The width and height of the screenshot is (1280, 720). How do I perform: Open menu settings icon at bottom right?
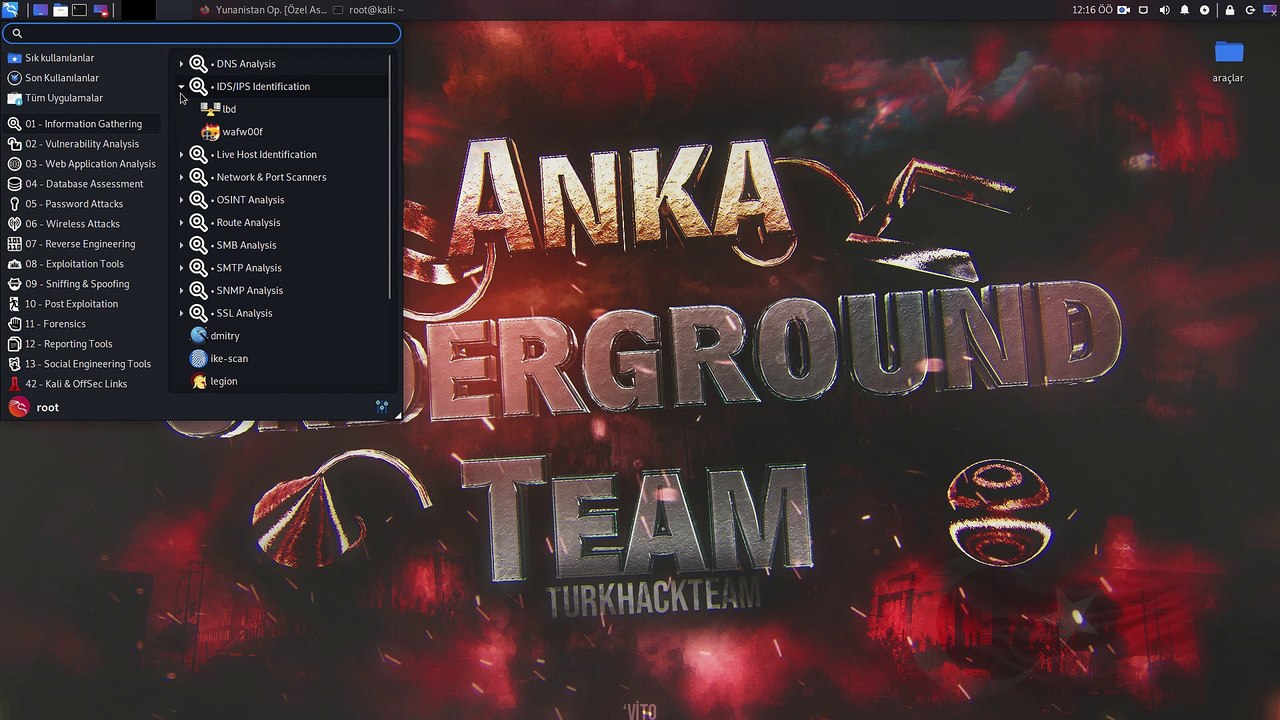point(382,407)
